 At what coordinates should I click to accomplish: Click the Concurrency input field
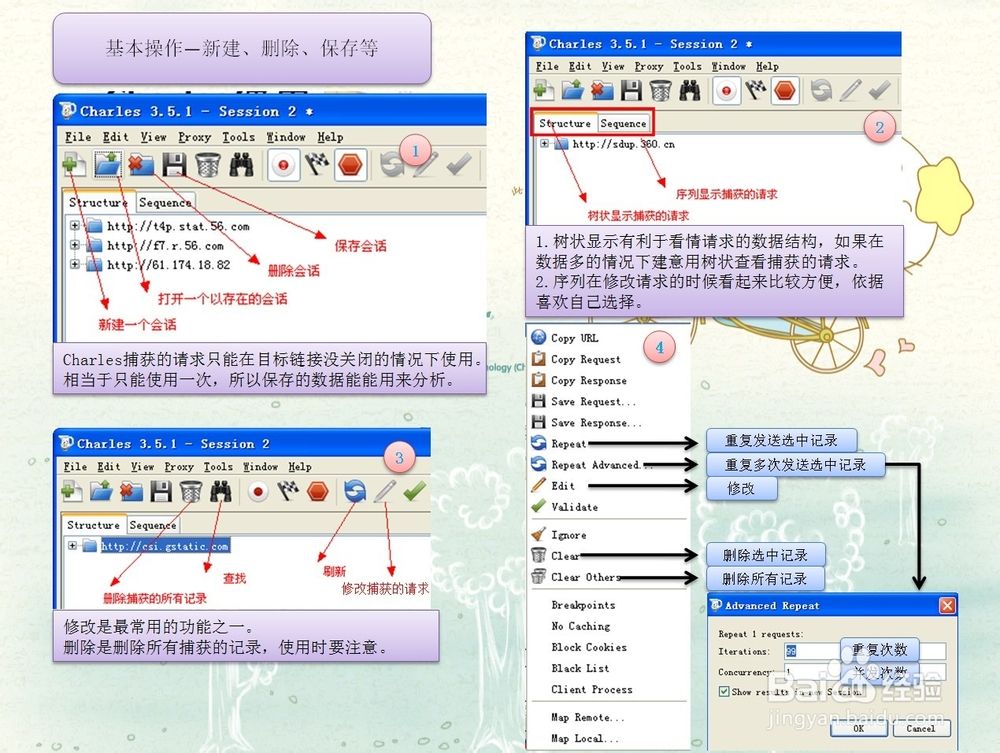tap(864, 671)
